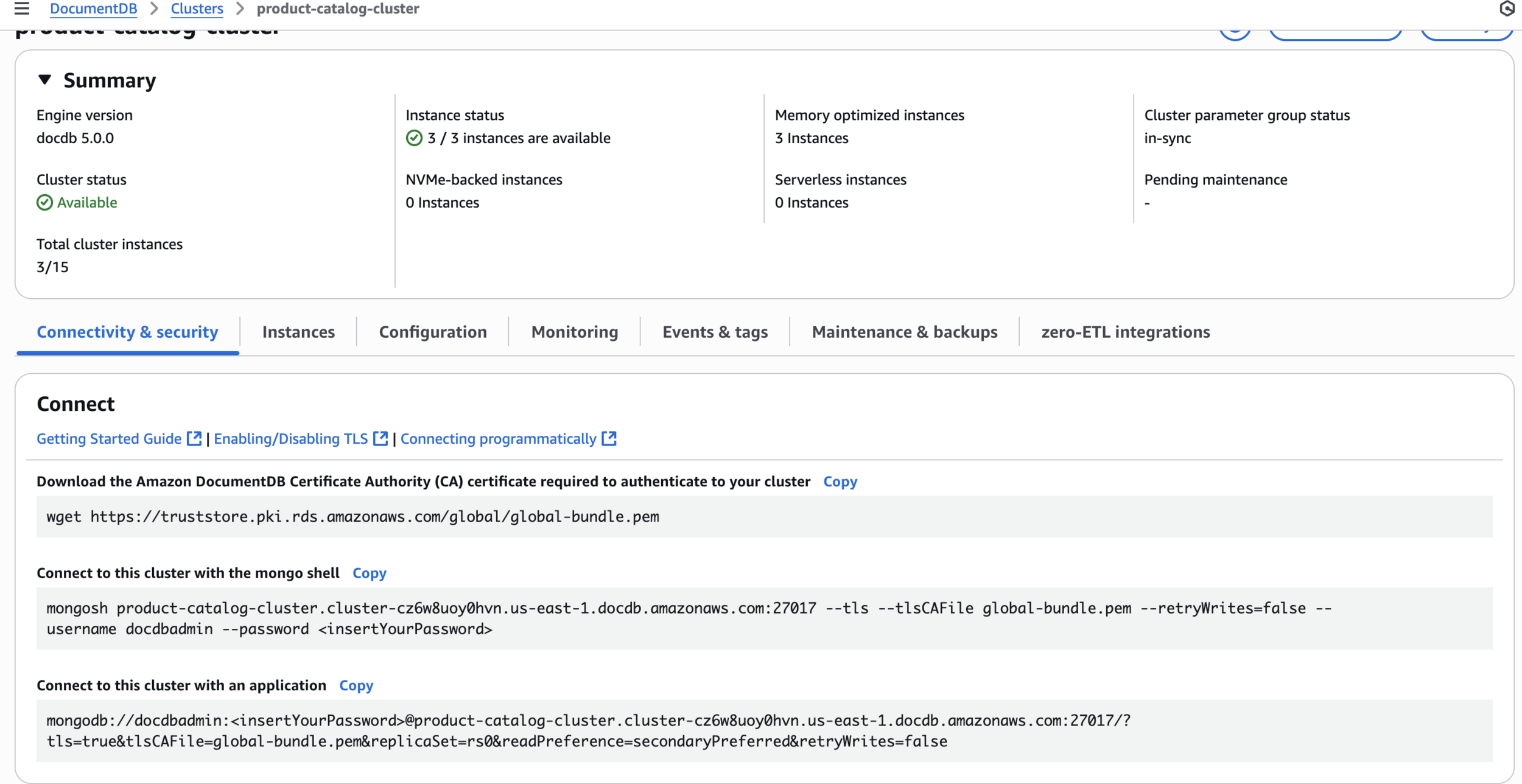Navigate to DocumentDB breadcrumb link
The width and height of the screenshot is (1522, 784).
pos(93,9)
